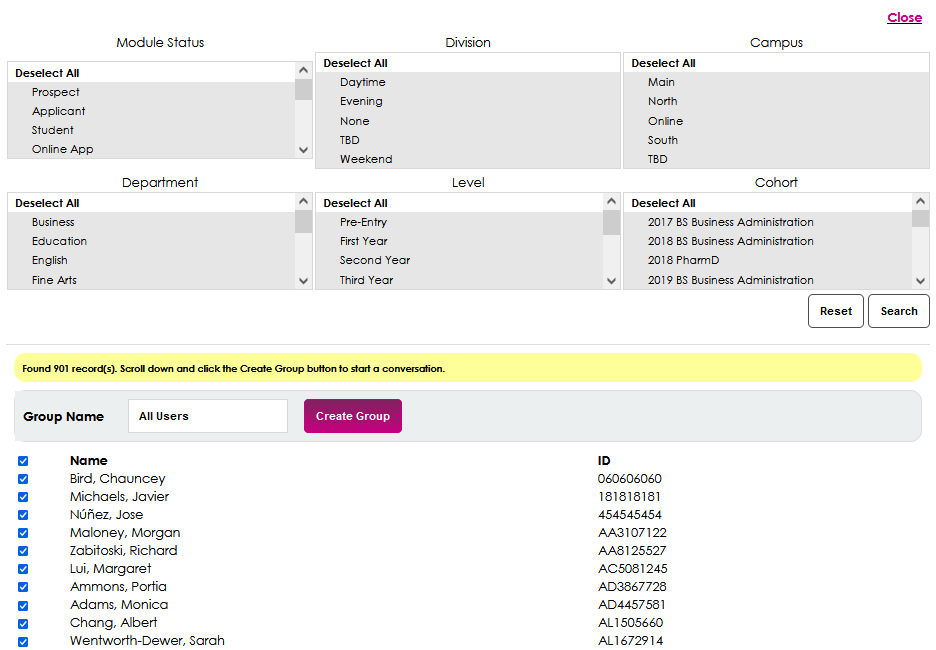Pick 2018 PharmD in Cohort list
Viewport: 936px width, 650px height.
pyautogui.click(x=683, y=260)
